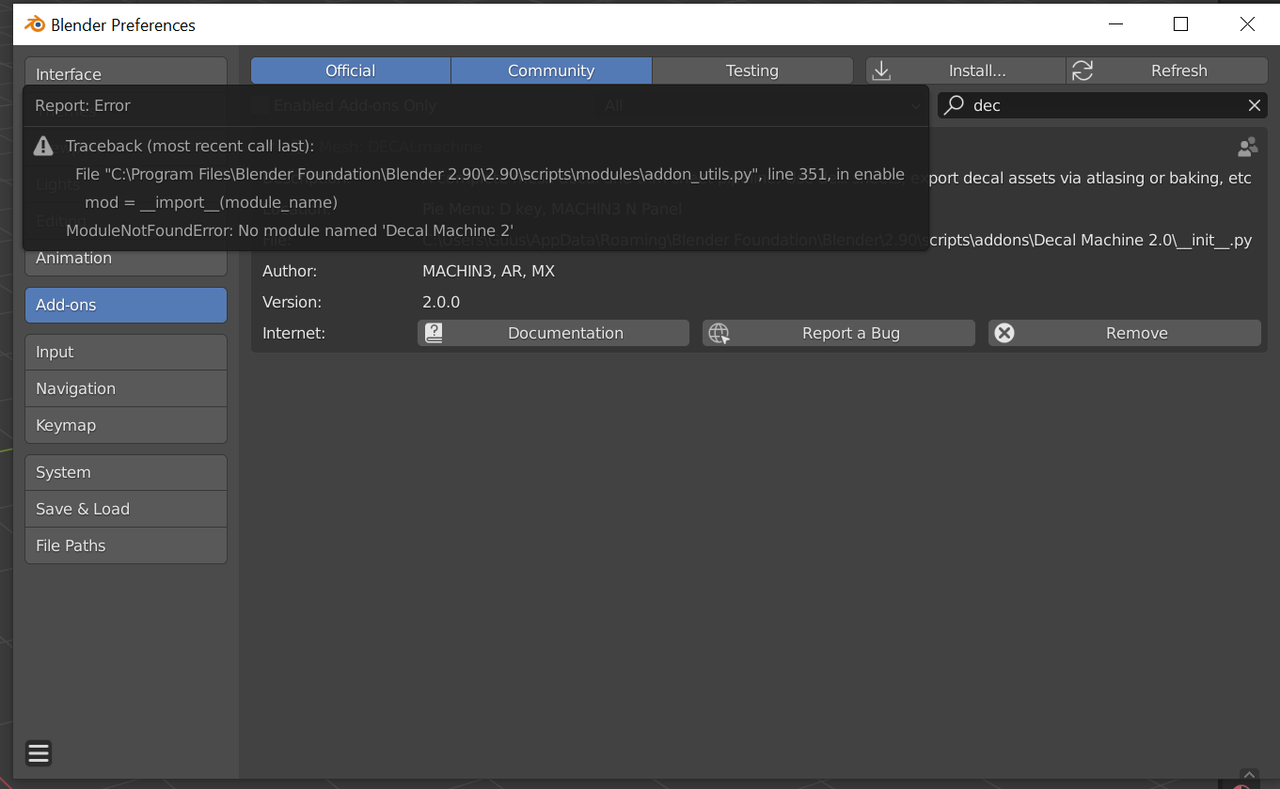Click the community users icon on the add-on

click(1247, 148)
